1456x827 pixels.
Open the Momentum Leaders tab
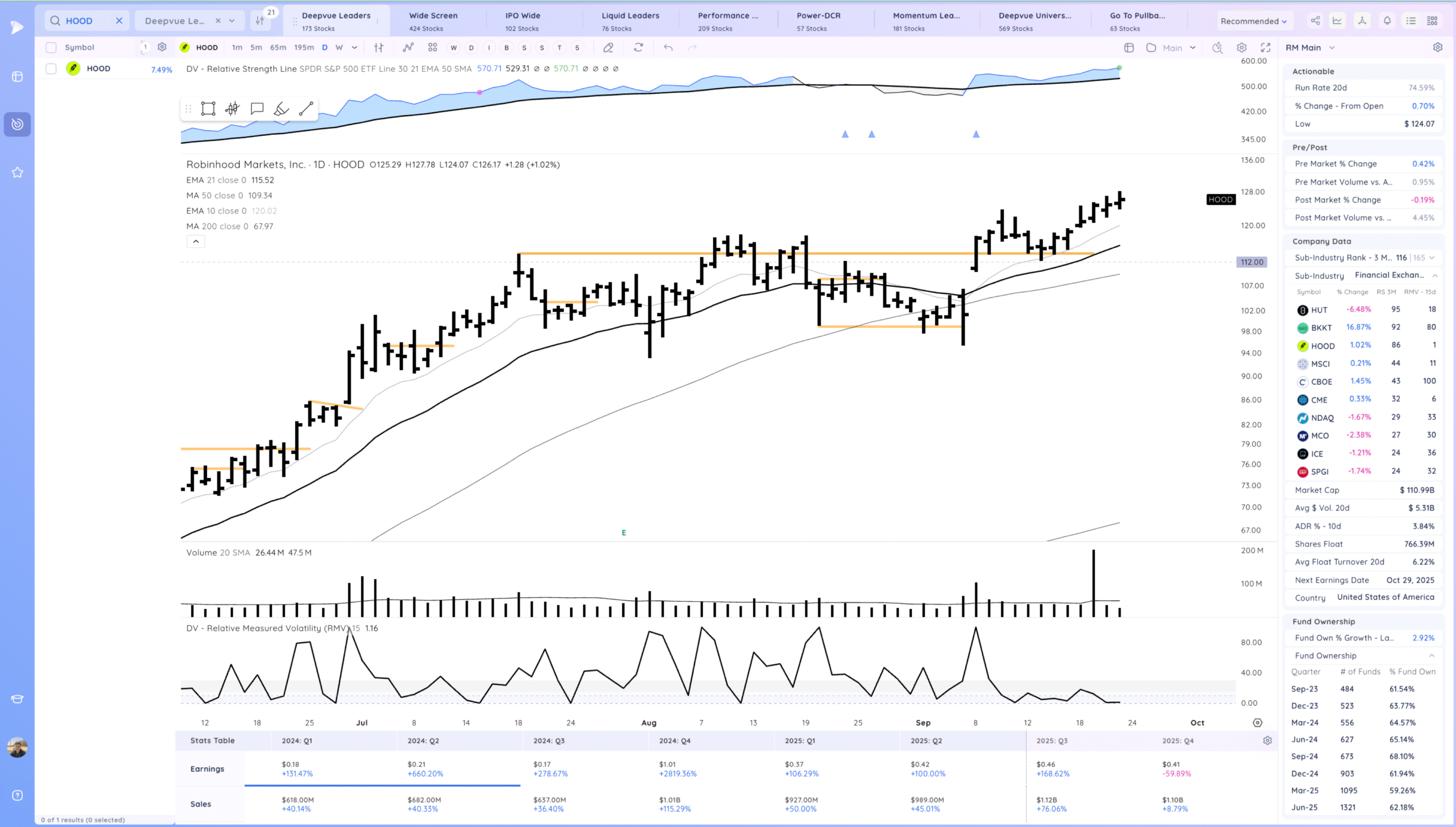[926, 21]
